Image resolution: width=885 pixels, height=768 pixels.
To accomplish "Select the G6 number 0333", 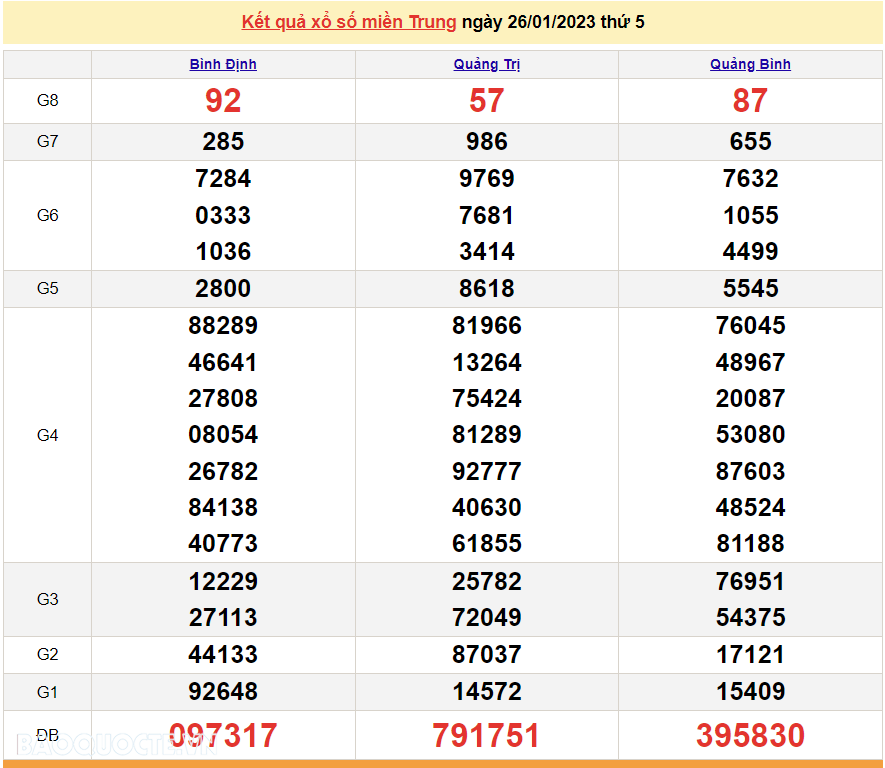I will tap(223, 215).
